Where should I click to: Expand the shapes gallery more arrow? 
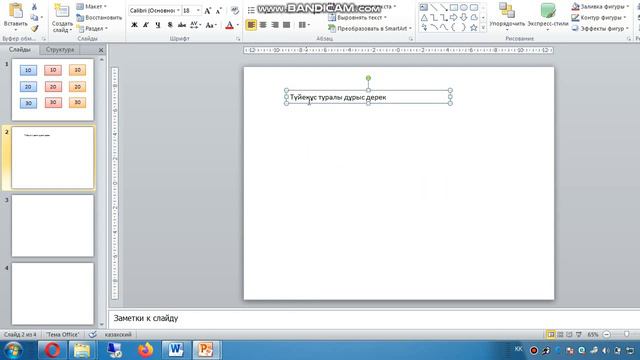(483, 28)
